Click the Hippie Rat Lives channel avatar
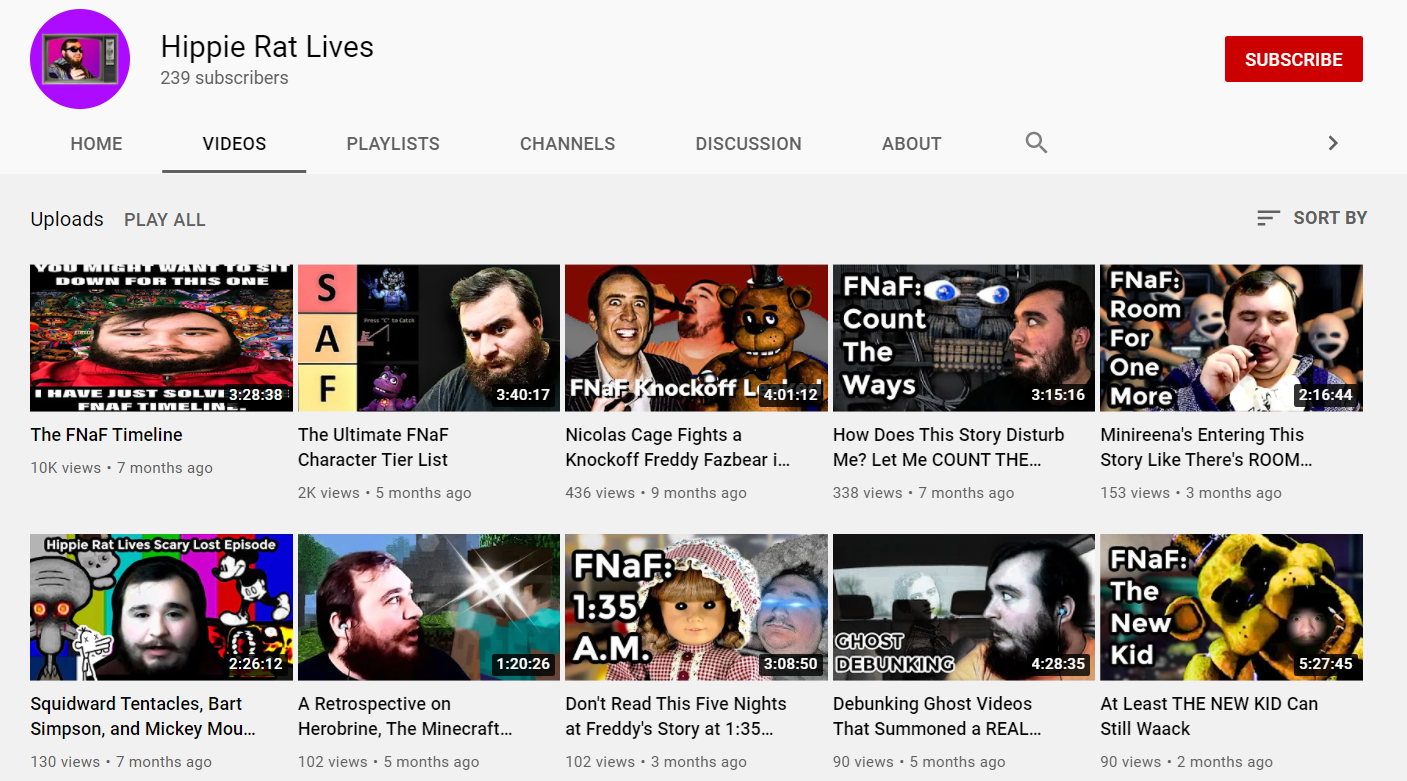This screenshot has width=1407, height=781. (80, 59)
